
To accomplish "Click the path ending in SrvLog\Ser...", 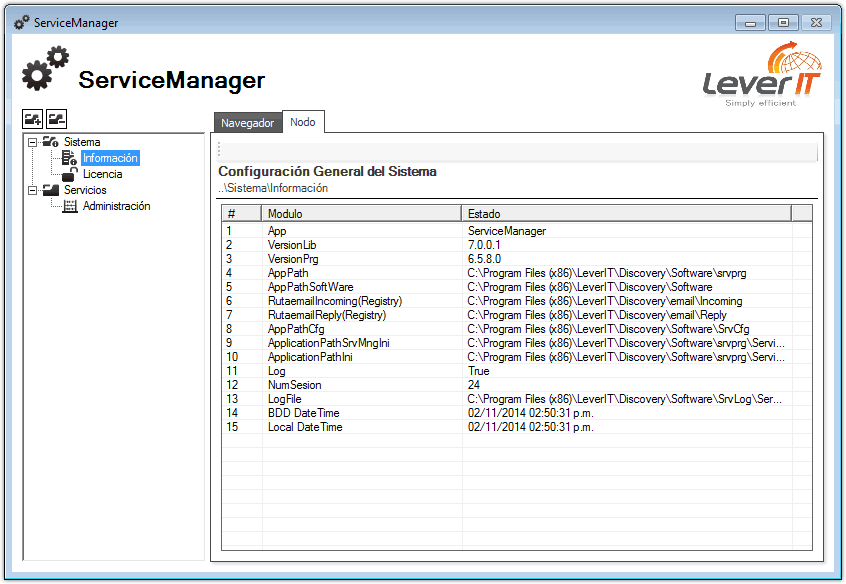I will click(624, 399).
